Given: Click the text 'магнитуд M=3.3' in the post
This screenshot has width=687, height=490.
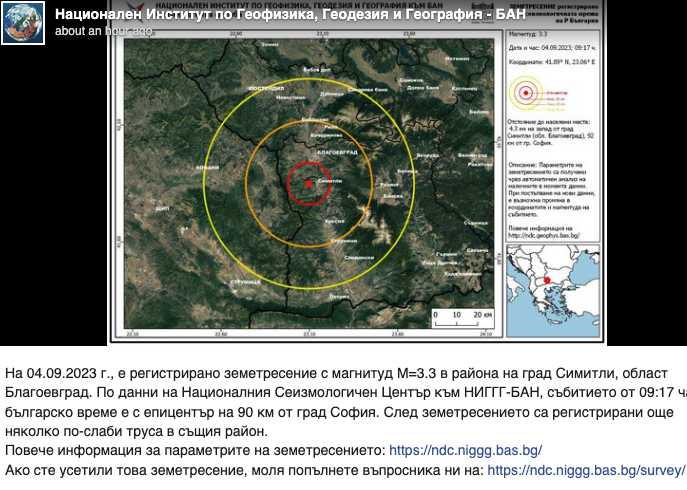Looking at the screenshot, I should pos(384,373).
